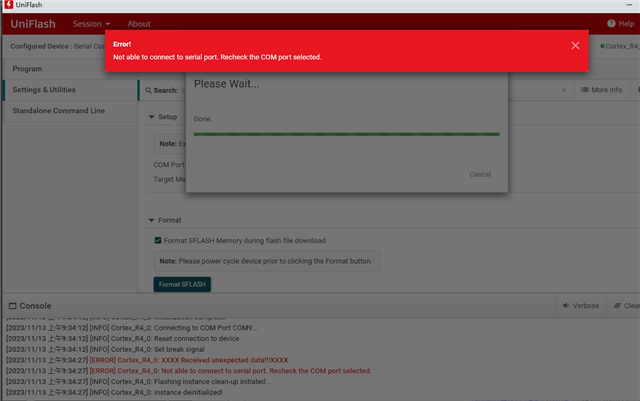The image size is (640, 401).
Task: Click the More Info button
Action: (x=601, y=90)
